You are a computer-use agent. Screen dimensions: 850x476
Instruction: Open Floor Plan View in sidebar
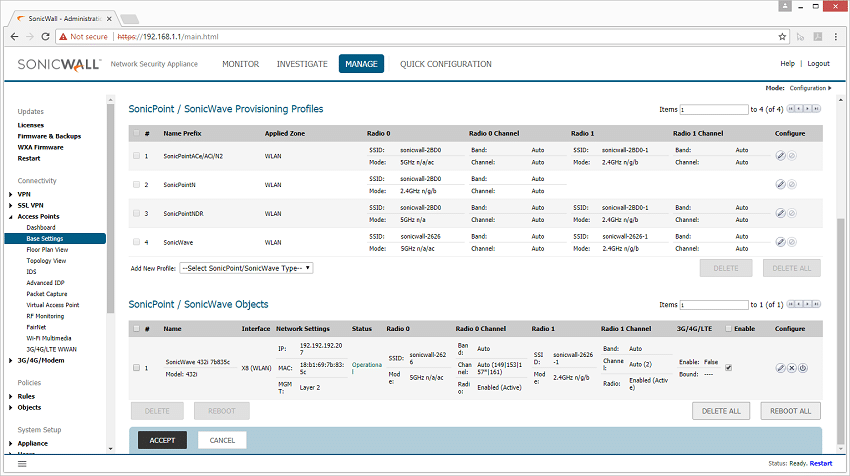[x=47, y=249]
